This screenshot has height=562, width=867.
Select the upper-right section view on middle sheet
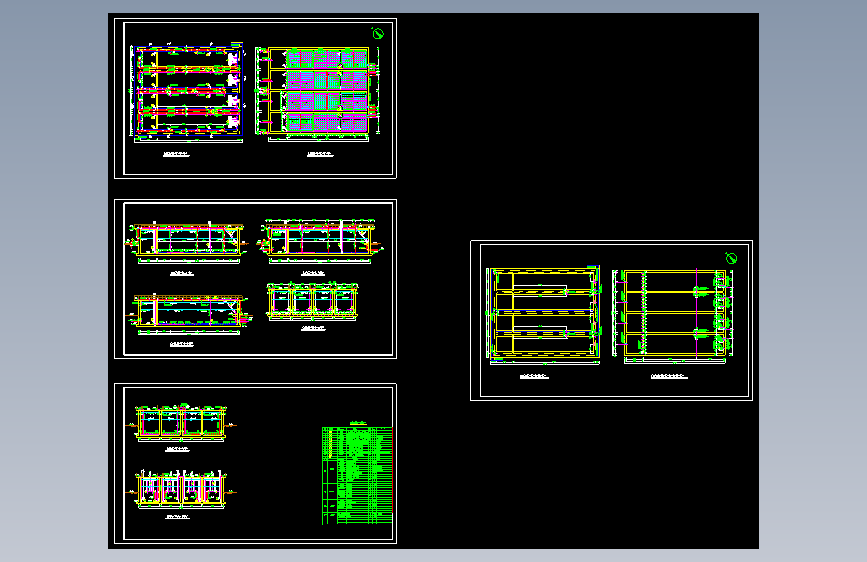point(320,241)
